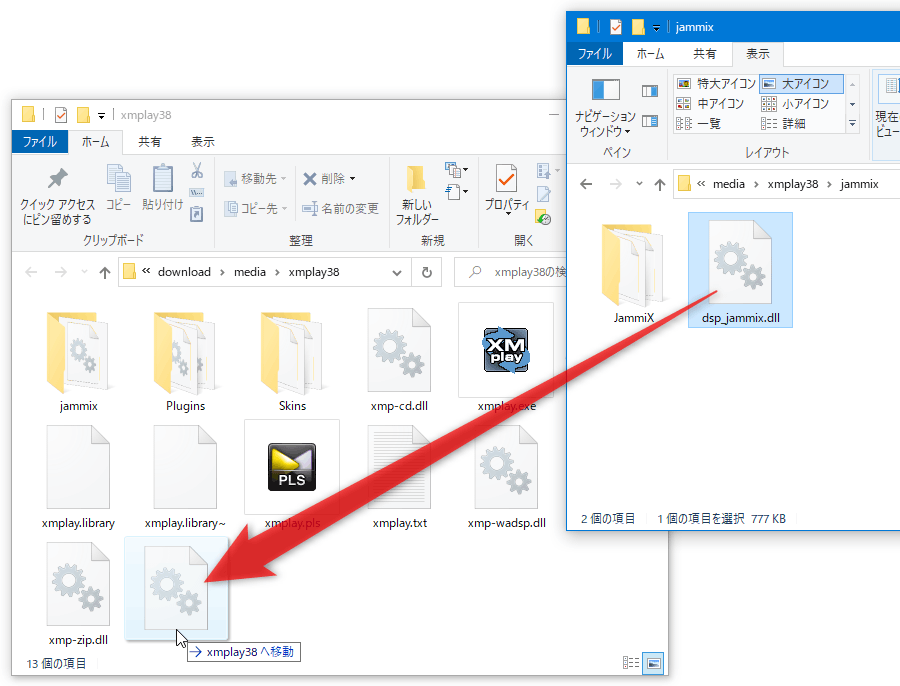Select the xmp-wadsp.dll file

506,475
